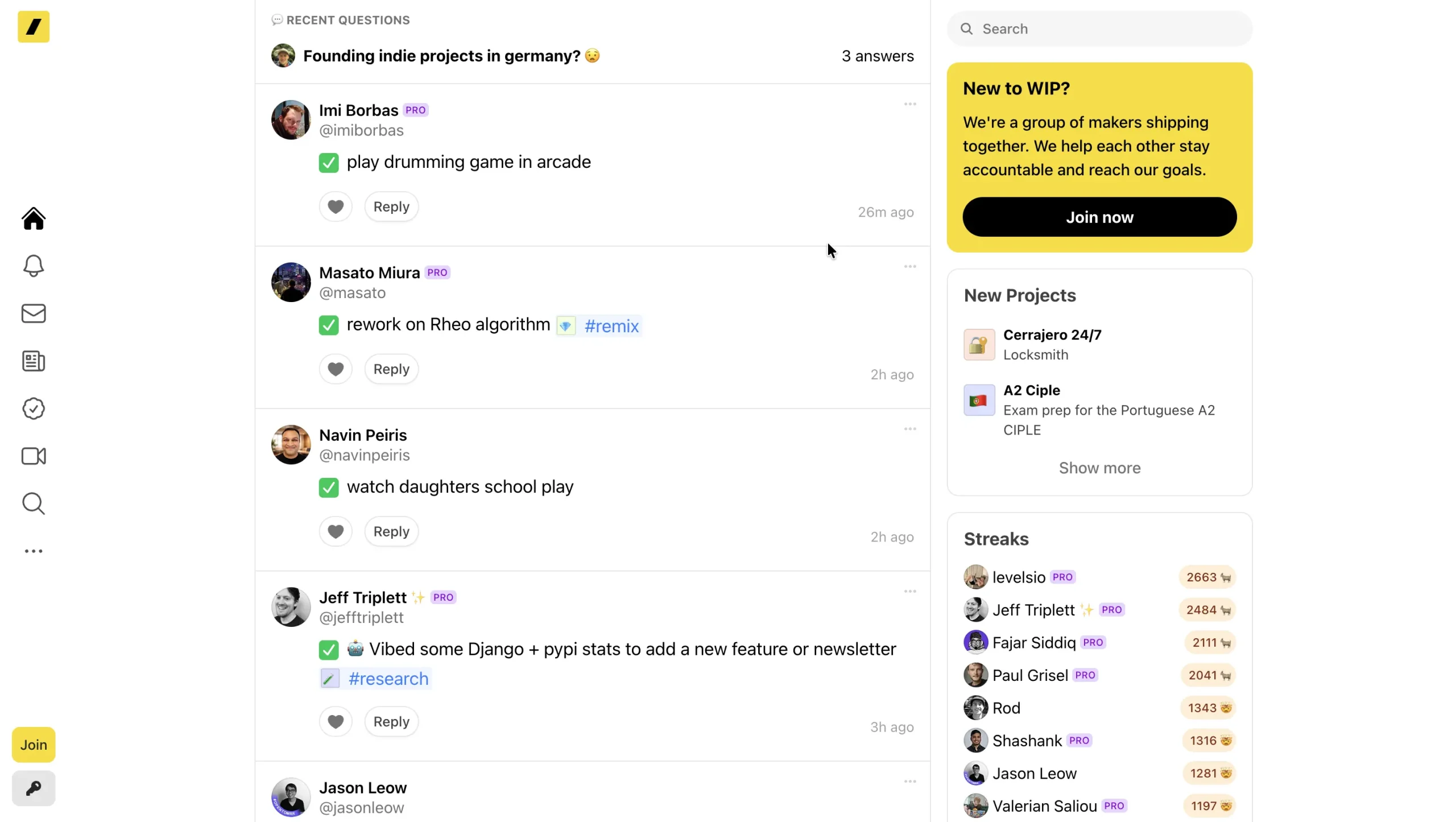This screenshot has width=1456, height=822.
Task: Click the Join now button
Action: [x=1099, y=217]
